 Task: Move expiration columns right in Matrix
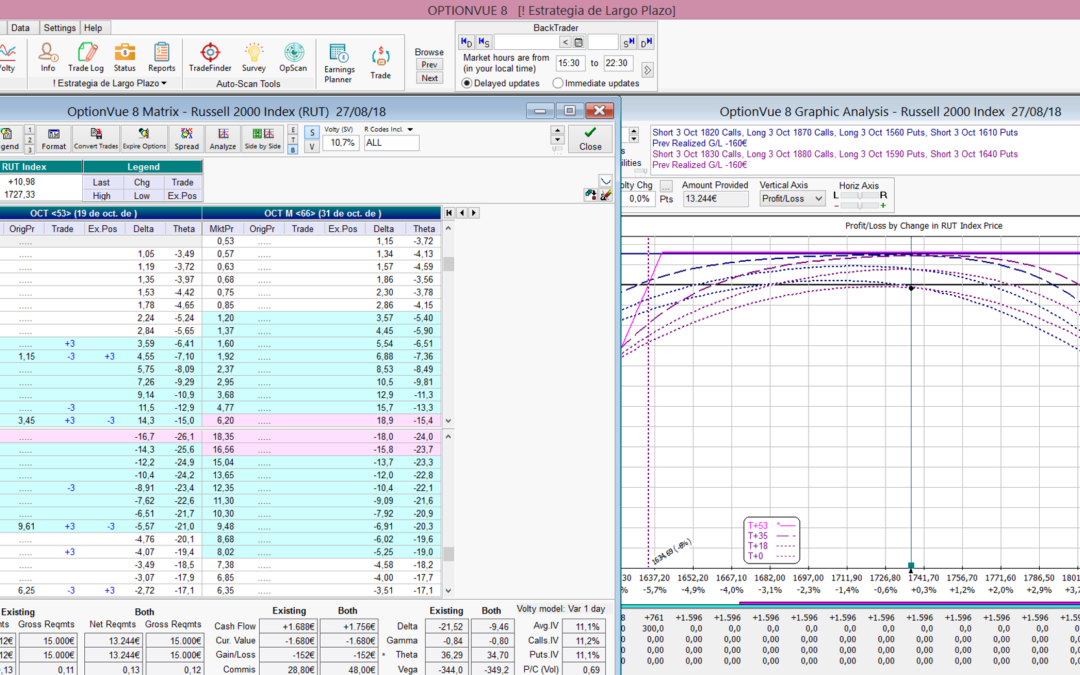473,213
